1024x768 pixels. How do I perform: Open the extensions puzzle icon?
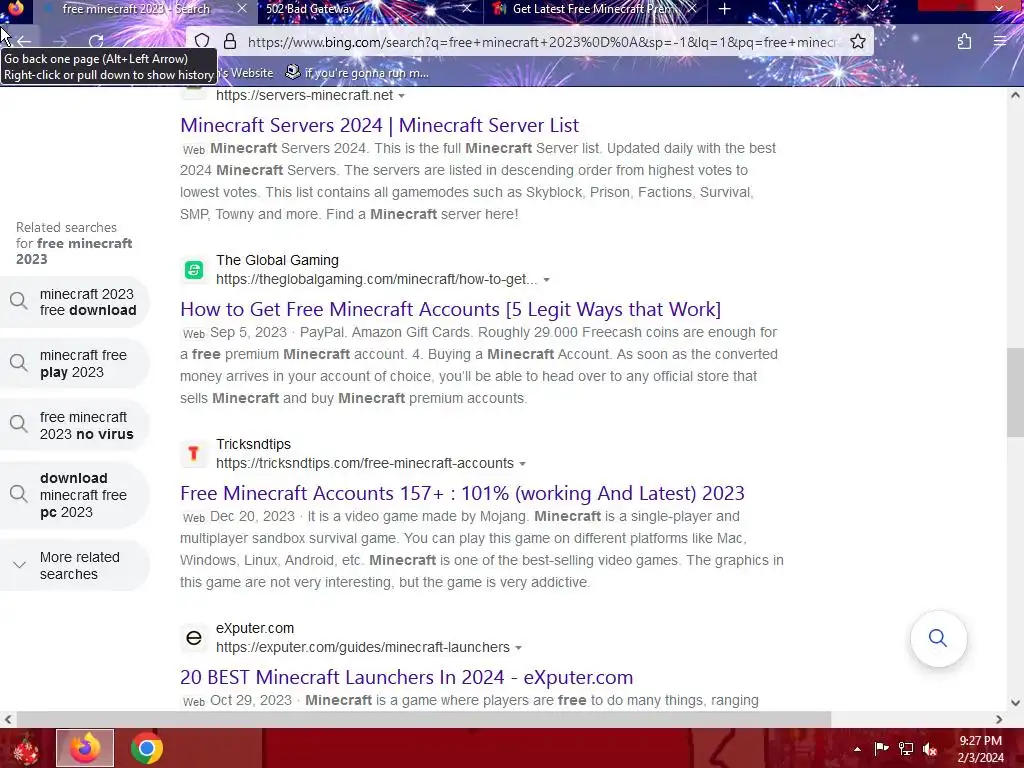click(x=964, y=42)
